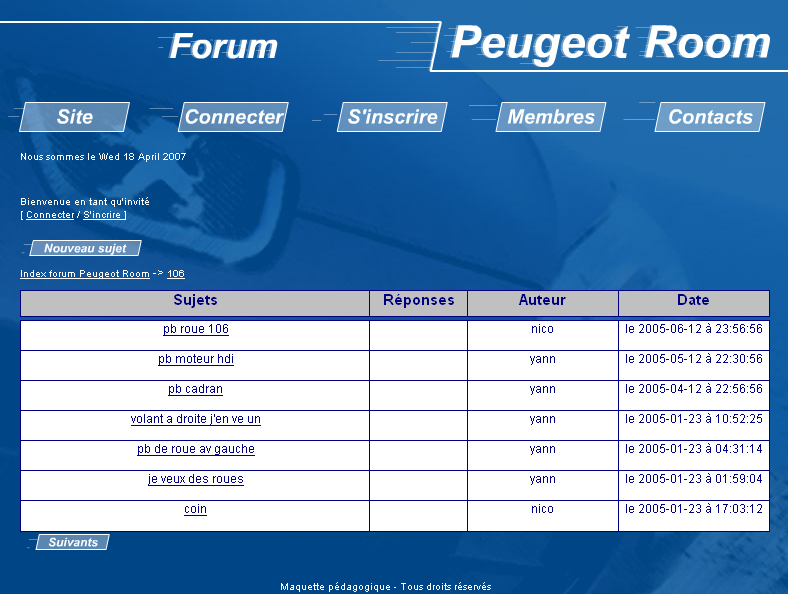Open the topic 'coin'
This screenshot has width=788, height=594.
click(x=195, y=510)
